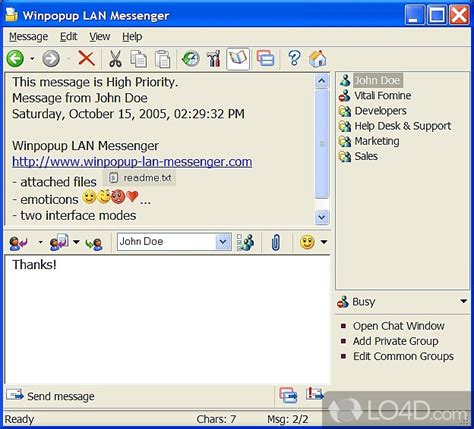
Task: Click Edit Common Groups link
Action: [403, 356]
